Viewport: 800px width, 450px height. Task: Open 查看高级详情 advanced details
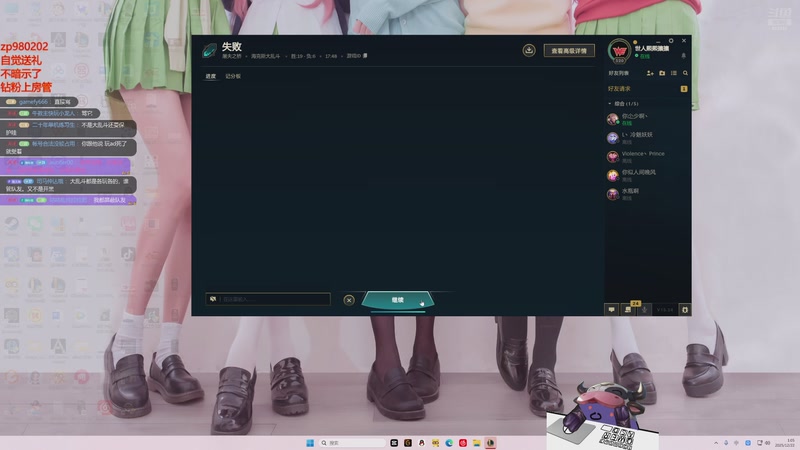tap(569, 51)
